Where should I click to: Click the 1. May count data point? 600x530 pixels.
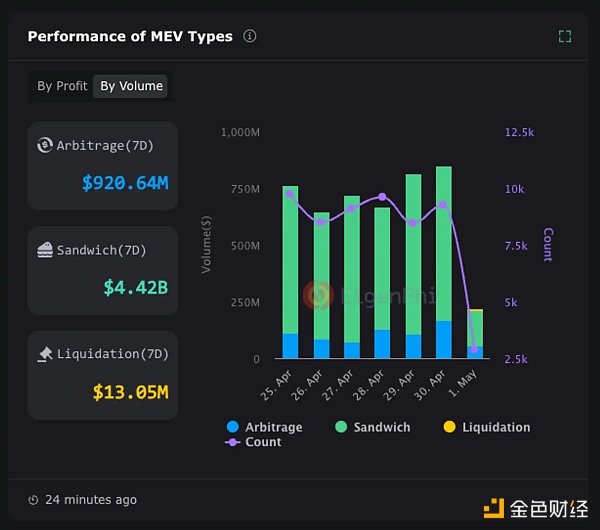(x=474, y=349)
